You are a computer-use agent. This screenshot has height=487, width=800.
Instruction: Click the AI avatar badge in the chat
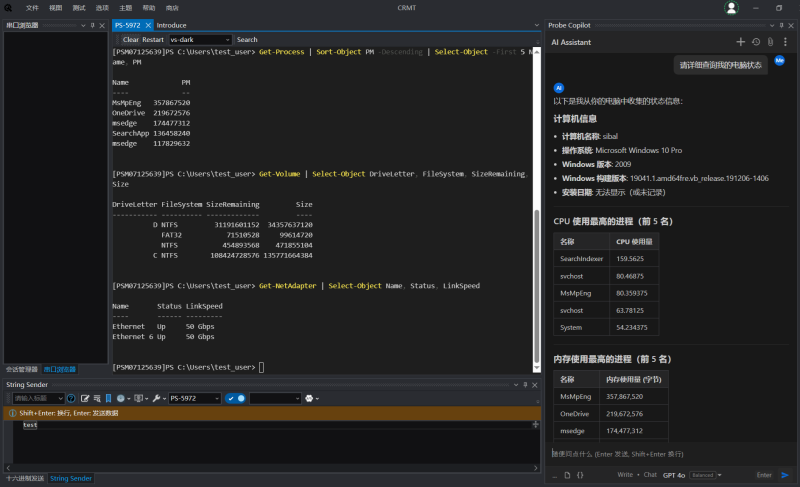[x=559, y=88]
